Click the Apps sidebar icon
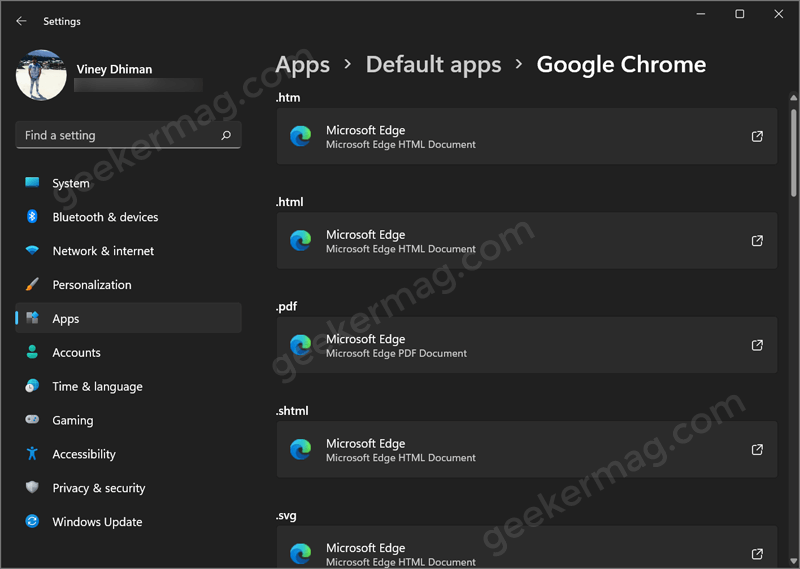The width and height of the screenshot is (800, 569). pyautogui.click(x=32, y=318)
